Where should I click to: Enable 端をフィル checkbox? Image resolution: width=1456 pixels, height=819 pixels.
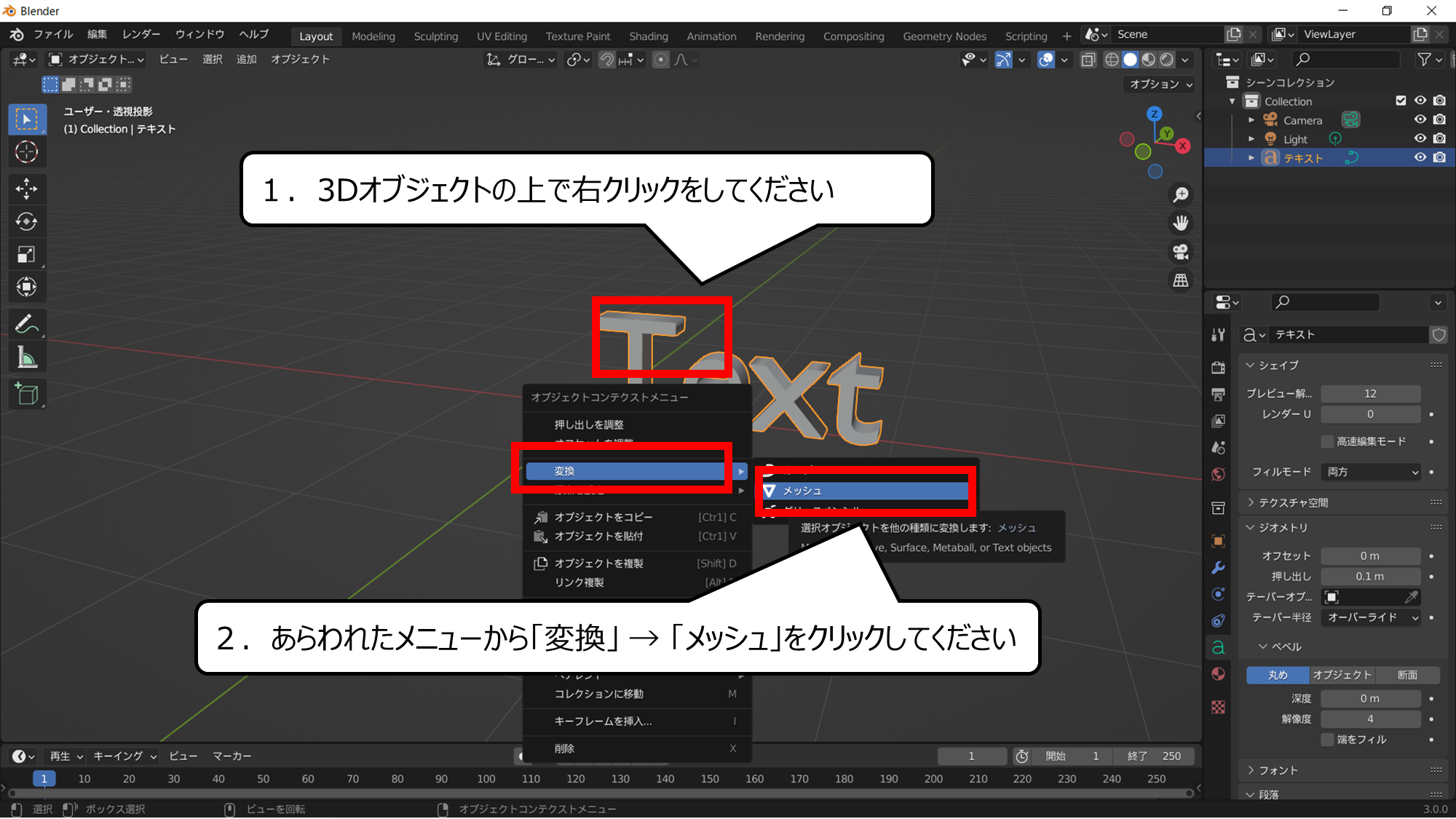1327,740
